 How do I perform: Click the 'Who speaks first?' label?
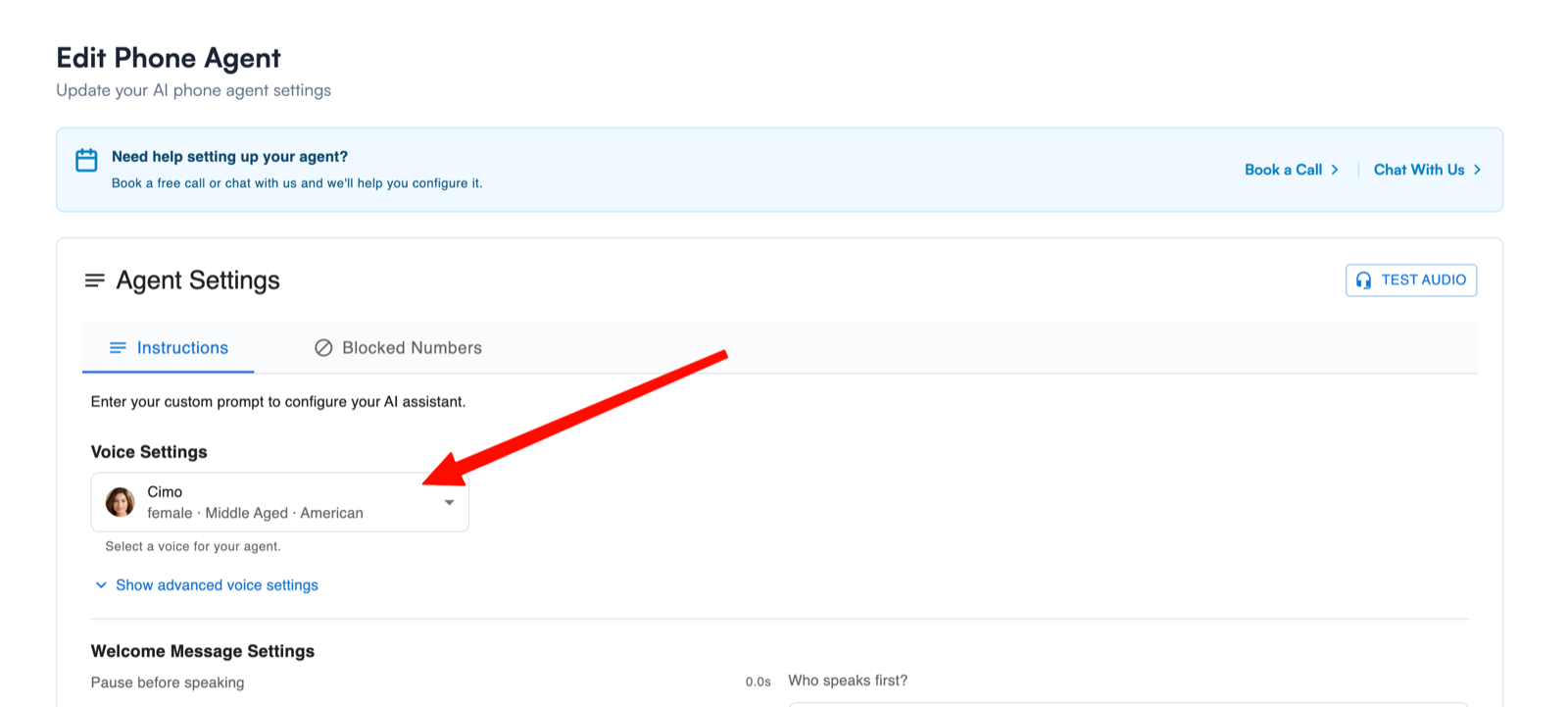848,681
